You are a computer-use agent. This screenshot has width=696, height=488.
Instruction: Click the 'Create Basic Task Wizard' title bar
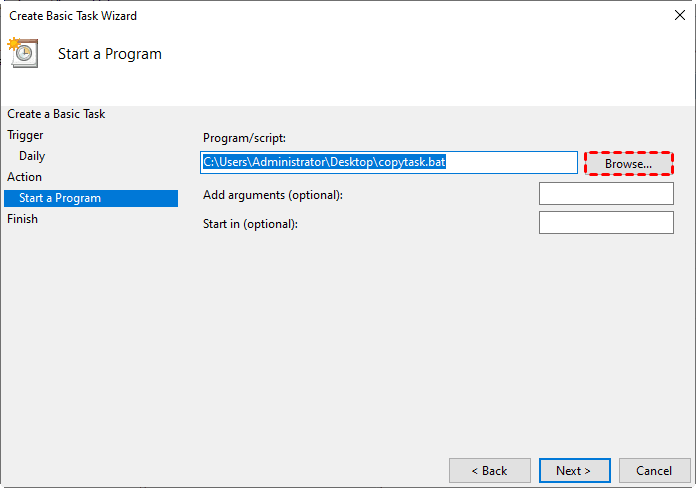[x=300, y=16]
